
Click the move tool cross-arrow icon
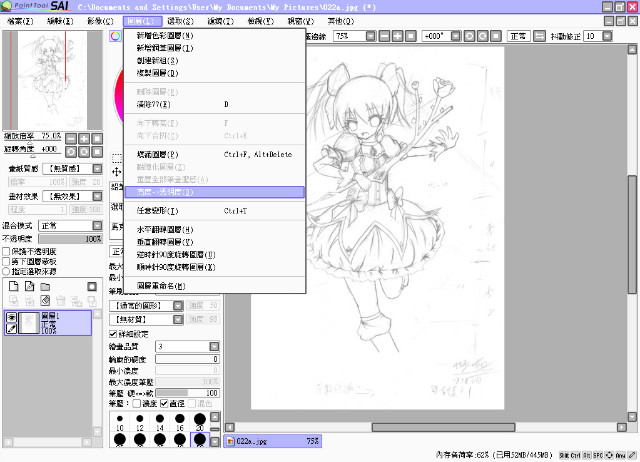point(117,172)
